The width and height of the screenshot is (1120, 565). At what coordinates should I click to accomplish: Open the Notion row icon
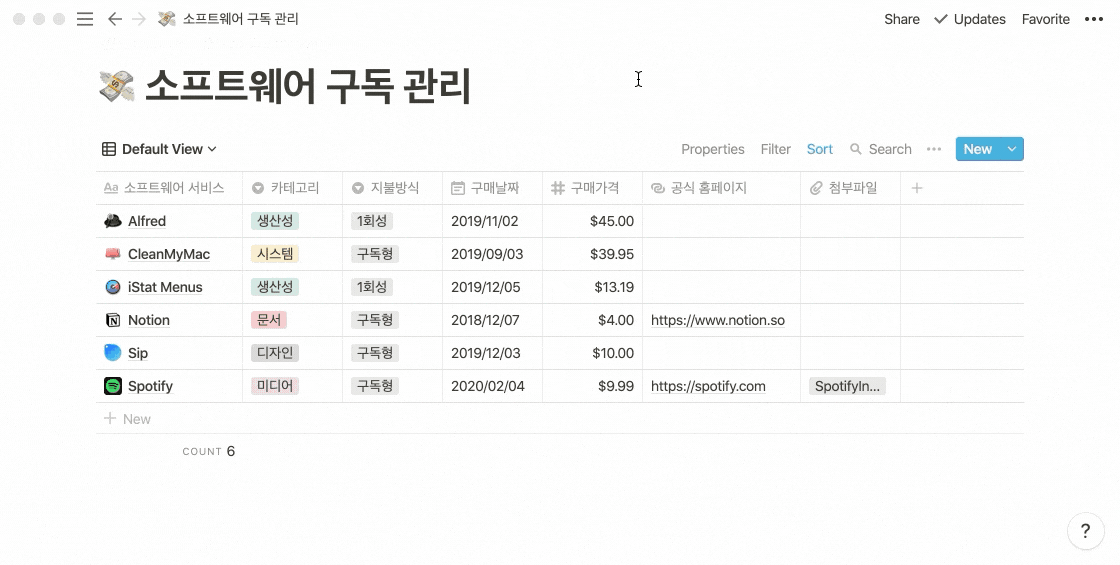[x=113, y=320]
